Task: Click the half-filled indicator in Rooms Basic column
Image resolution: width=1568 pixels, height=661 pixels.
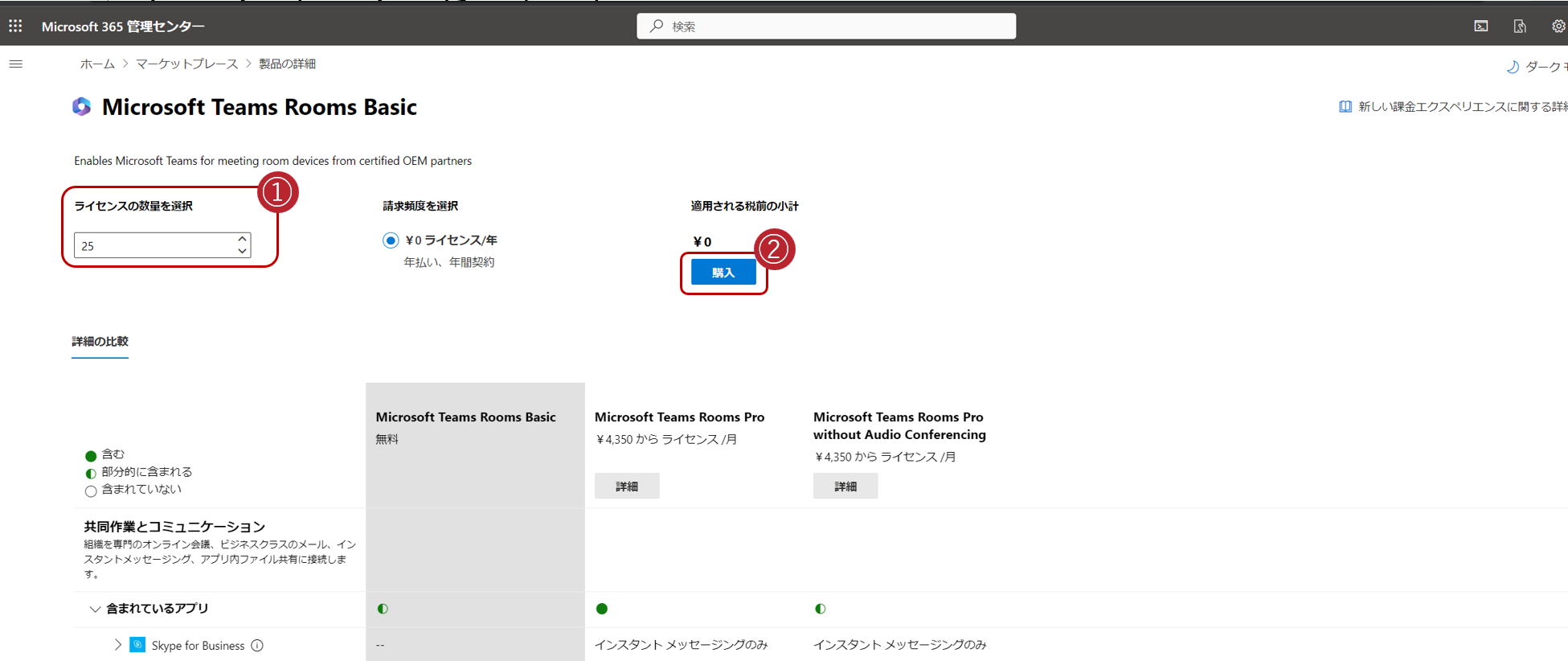Action: (383, 609)
